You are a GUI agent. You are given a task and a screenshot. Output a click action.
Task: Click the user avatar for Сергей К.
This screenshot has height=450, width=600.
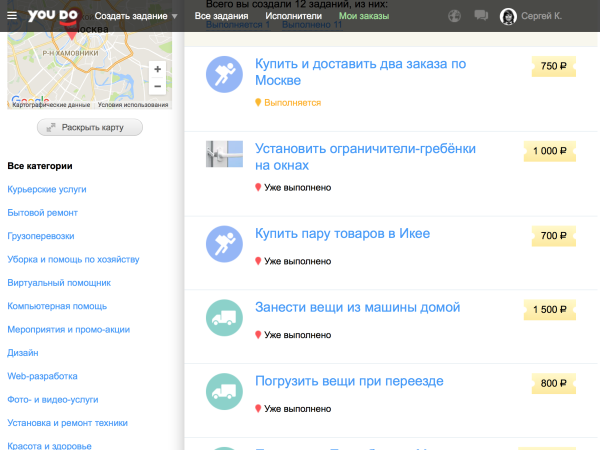coord(508,16)
